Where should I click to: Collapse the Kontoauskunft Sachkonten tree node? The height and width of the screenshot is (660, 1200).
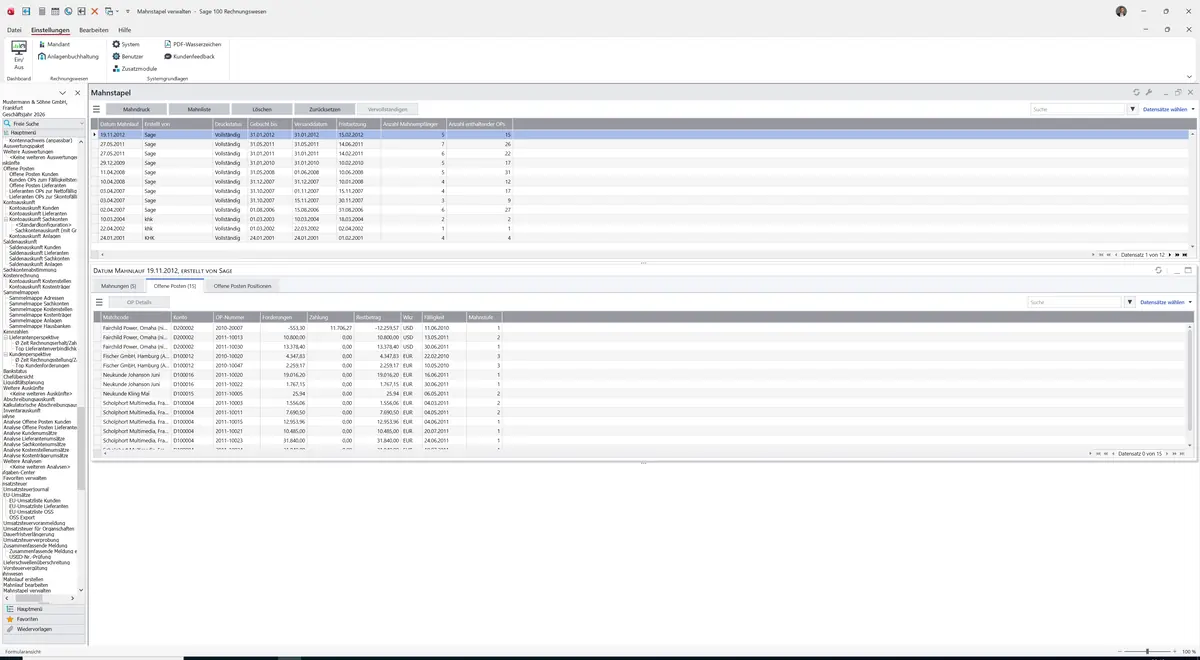click(x=6, y=218)
